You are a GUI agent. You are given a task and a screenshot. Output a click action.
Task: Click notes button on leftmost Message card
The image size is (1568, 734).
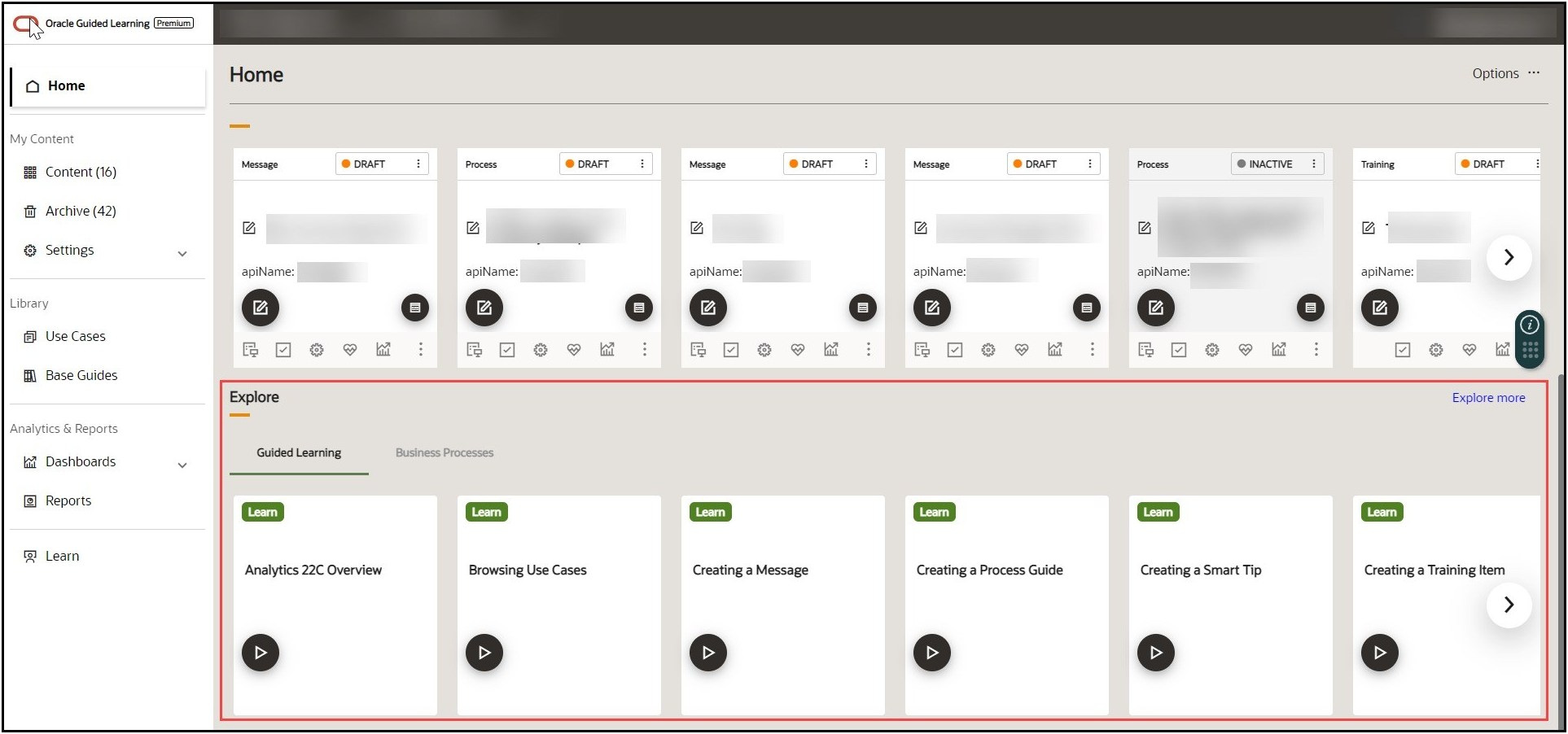pyautogui.click(x=415, y=308)
